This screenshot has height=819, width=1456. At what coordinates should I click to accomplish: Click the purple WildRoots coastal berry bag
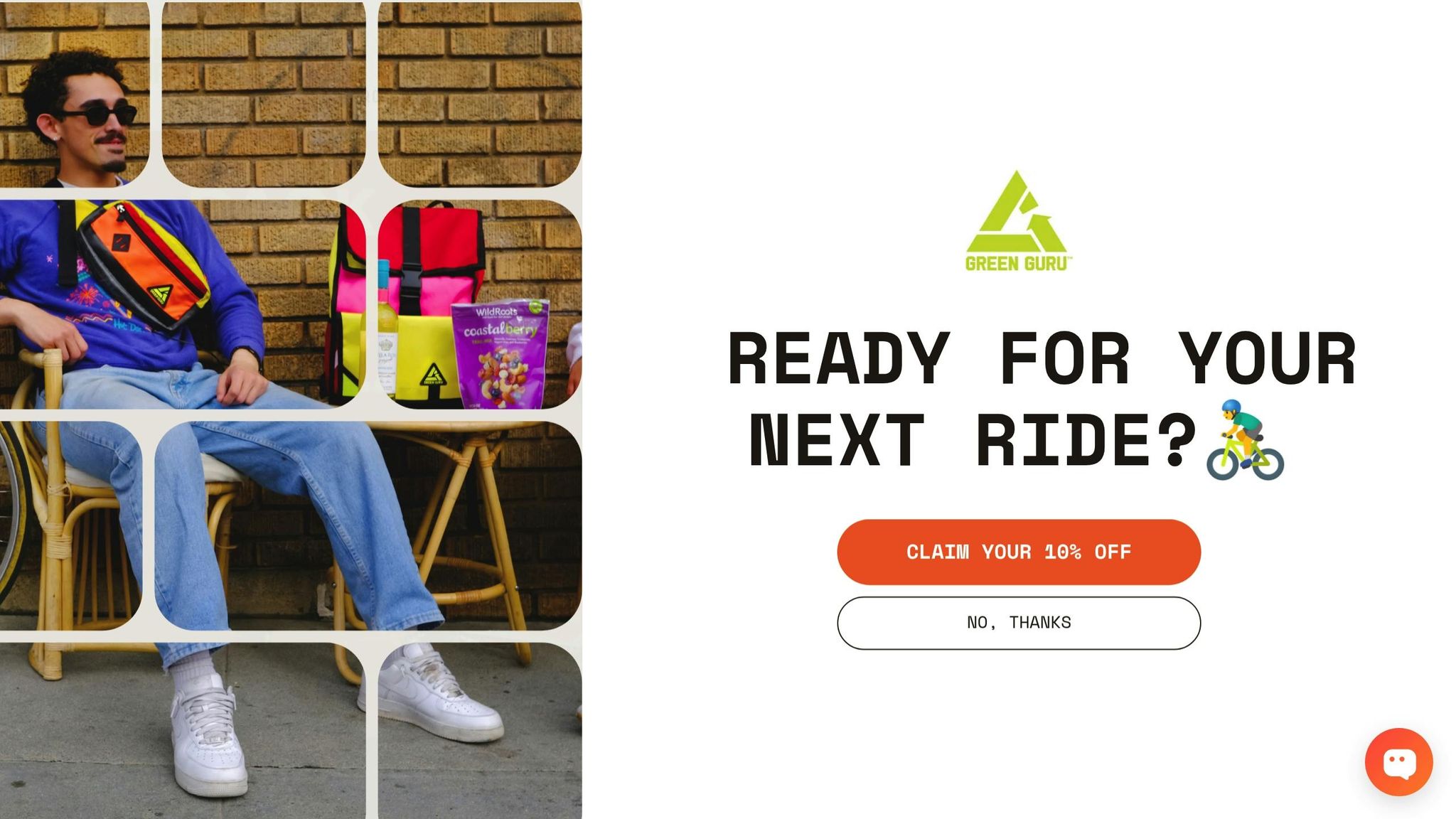click(500, 354)
